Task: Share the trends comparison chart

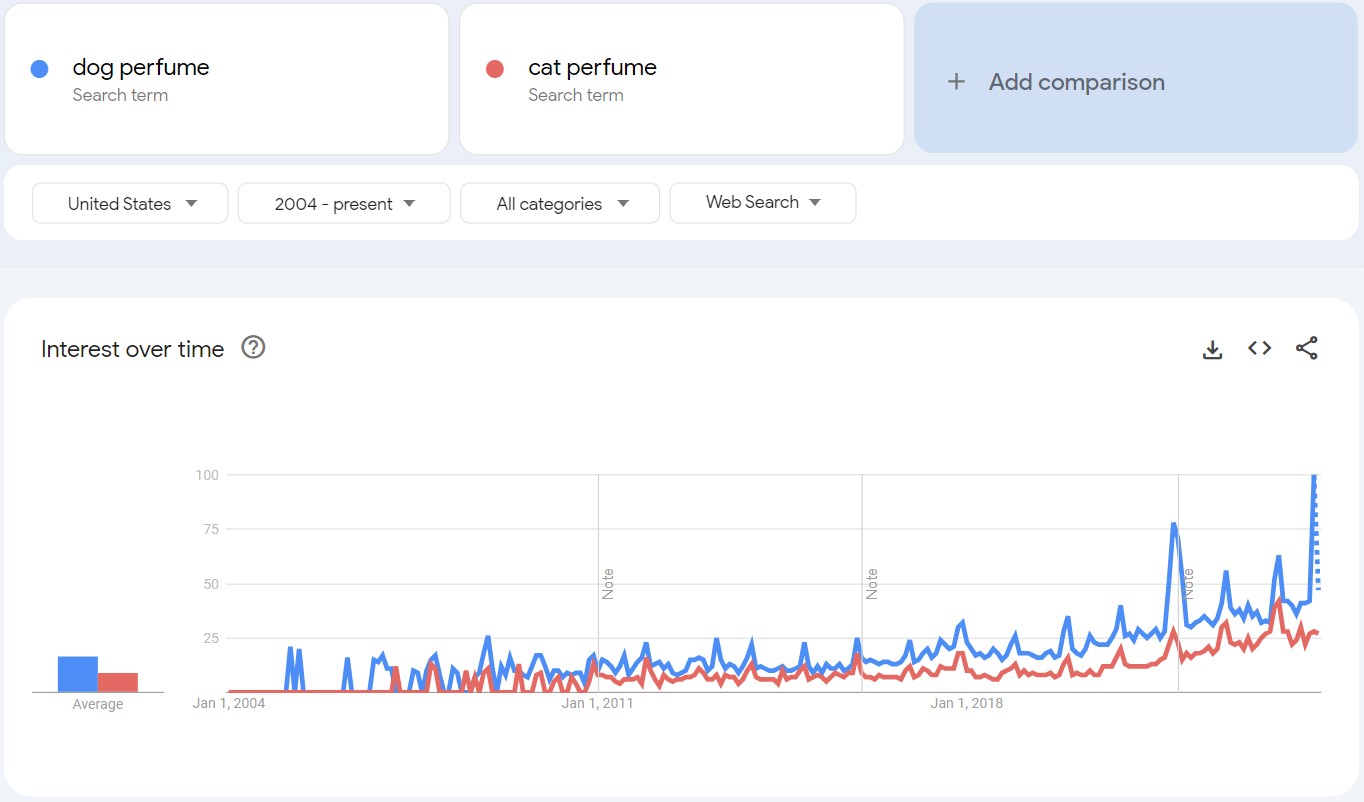Action: coord(1307,348)
